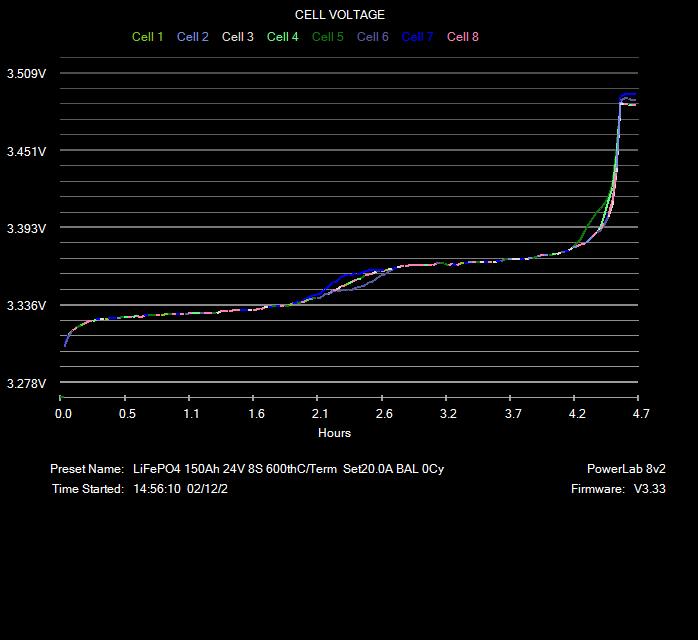Select the dark green Cell 5 legend
Image resolution: width=698 pixels, height=640 pixels.
coord(327,37)
